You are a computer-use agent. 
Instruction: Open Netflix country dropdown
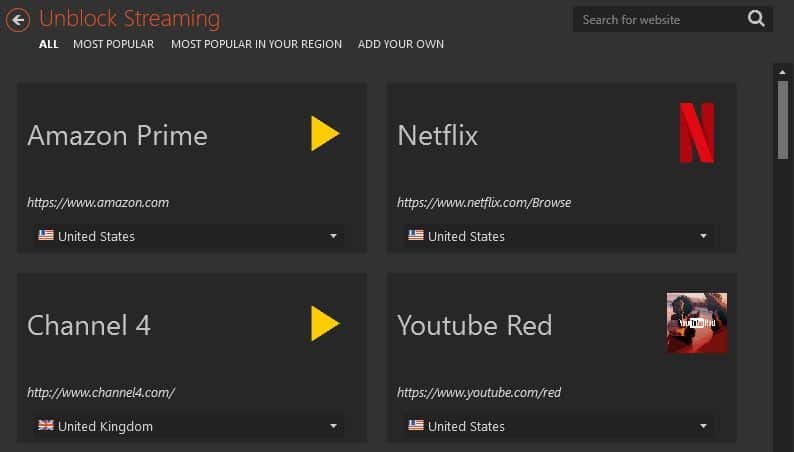point(559,236)
